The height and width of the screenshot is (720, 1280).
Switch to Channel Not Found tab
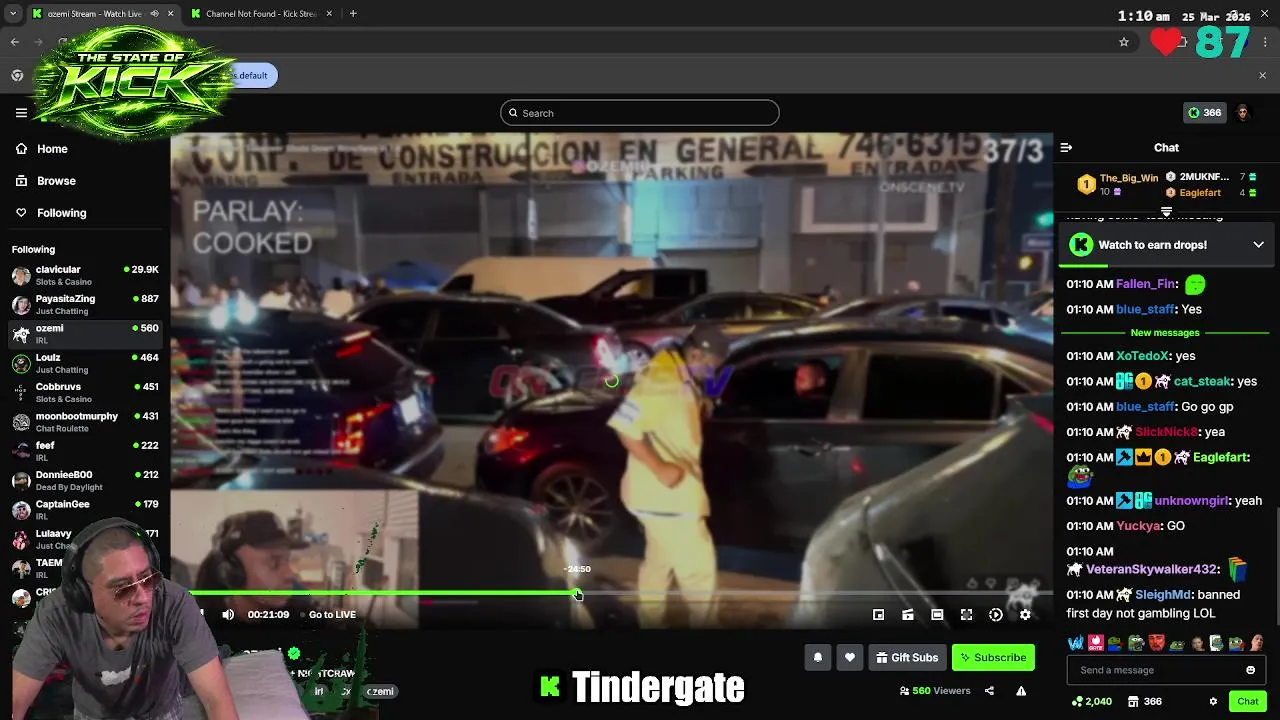pyautogui.click(x=262, y=14)
